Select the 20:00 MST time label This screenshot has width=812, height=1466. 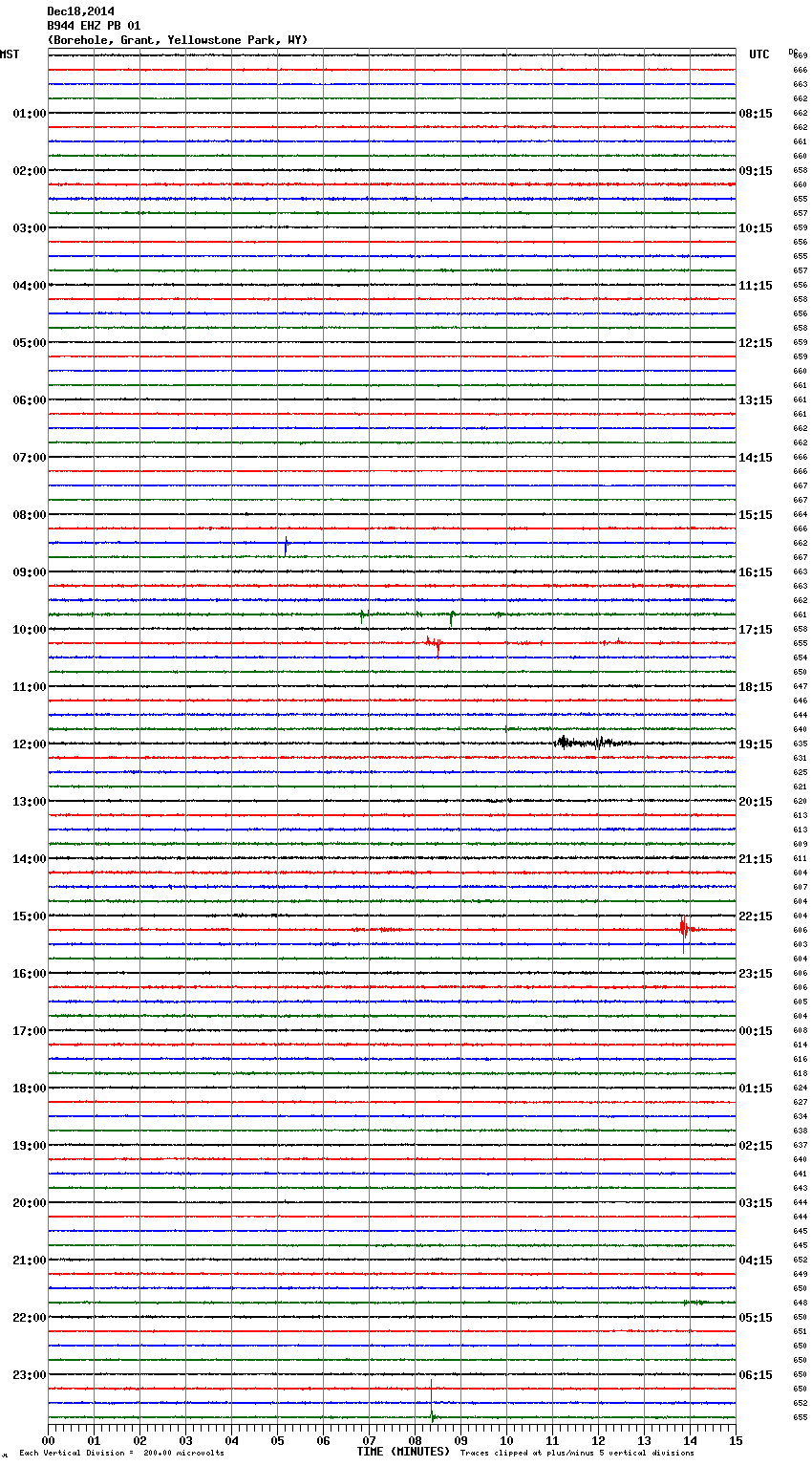pyautogui.click(x=29, y=1203)
